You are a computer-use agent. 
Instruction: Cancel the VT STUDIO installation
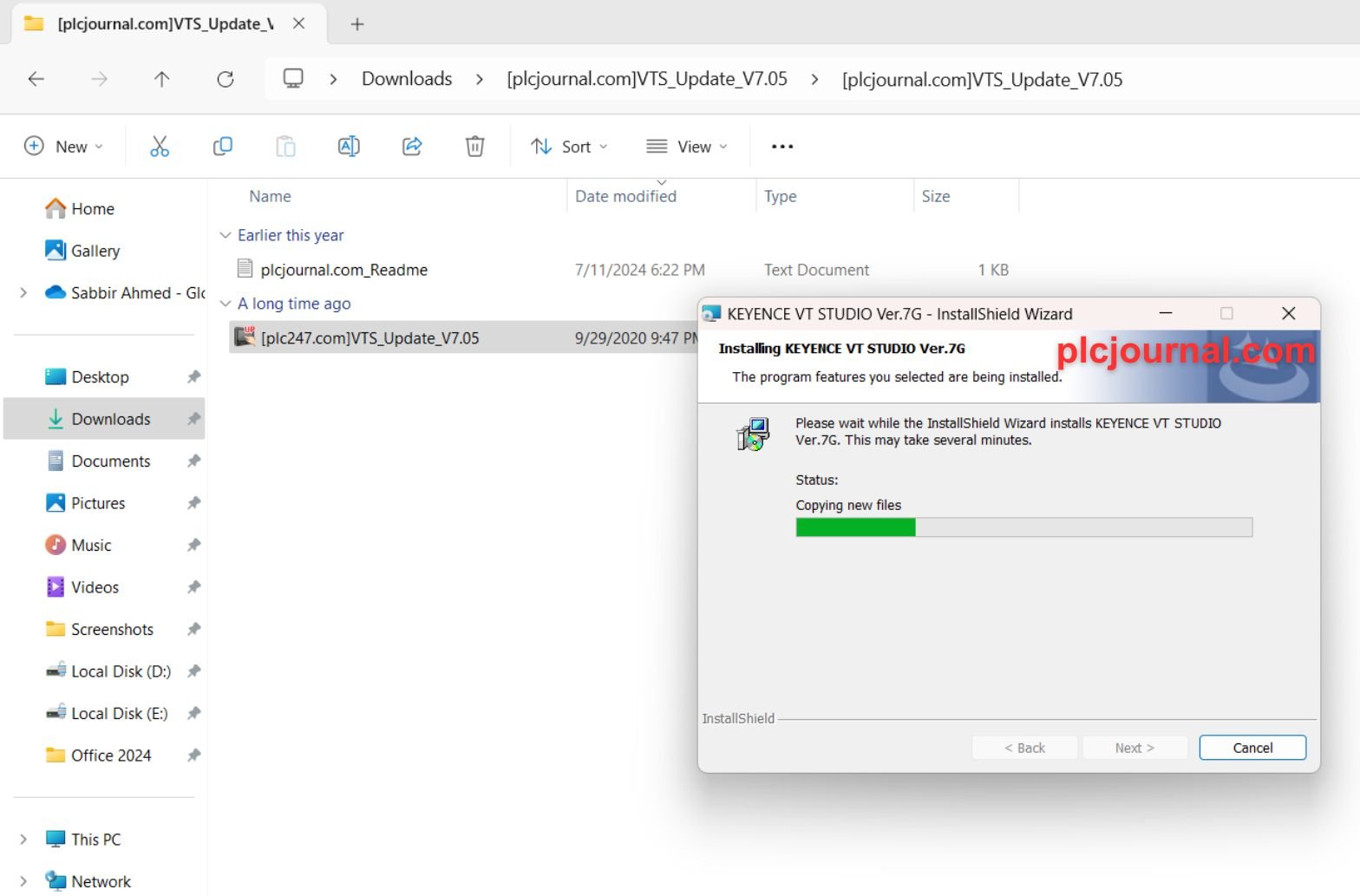pos(1252,748)
